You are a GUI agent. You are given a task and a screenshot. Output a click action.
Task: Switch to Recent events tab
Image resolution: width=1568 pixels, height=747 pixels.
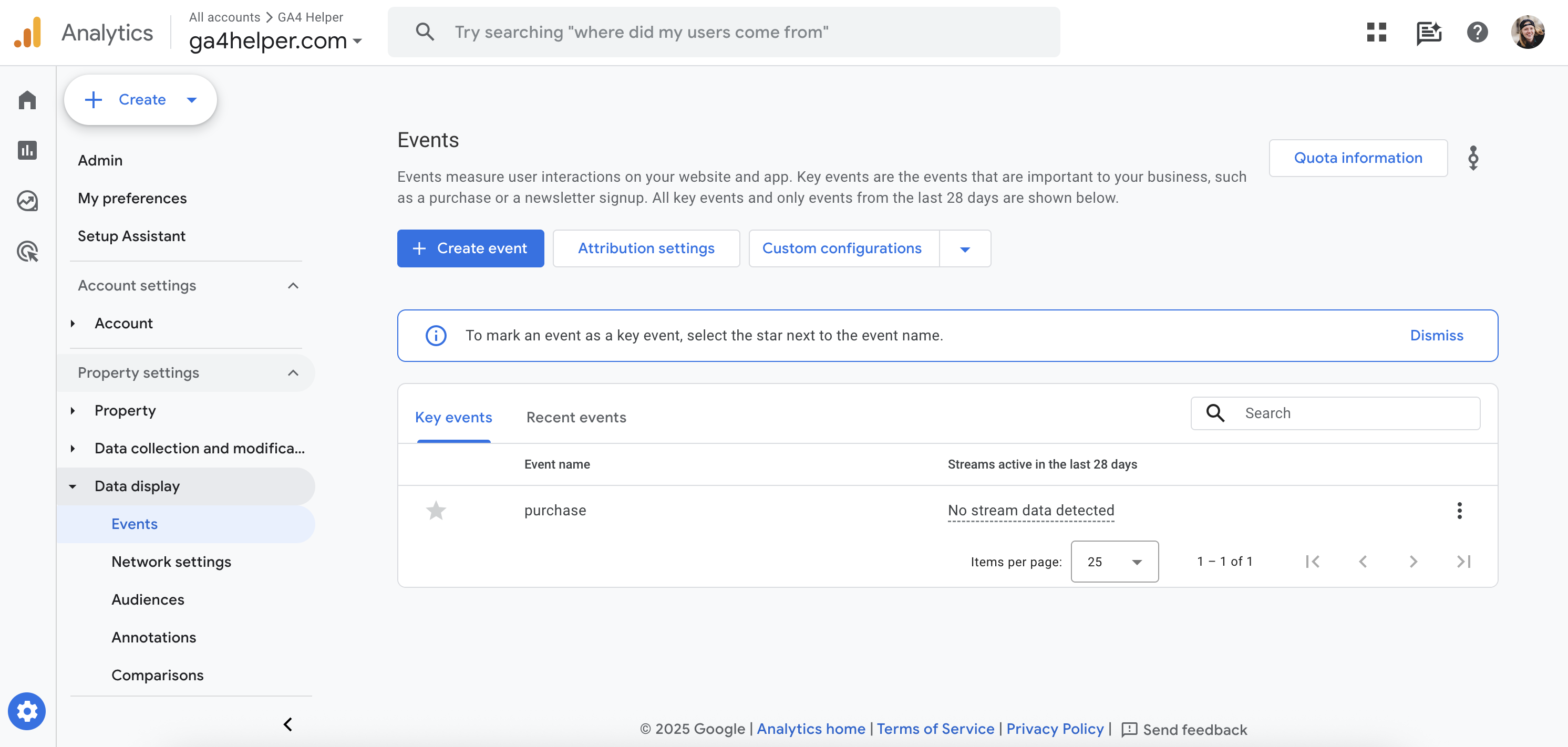coord(576,417)
